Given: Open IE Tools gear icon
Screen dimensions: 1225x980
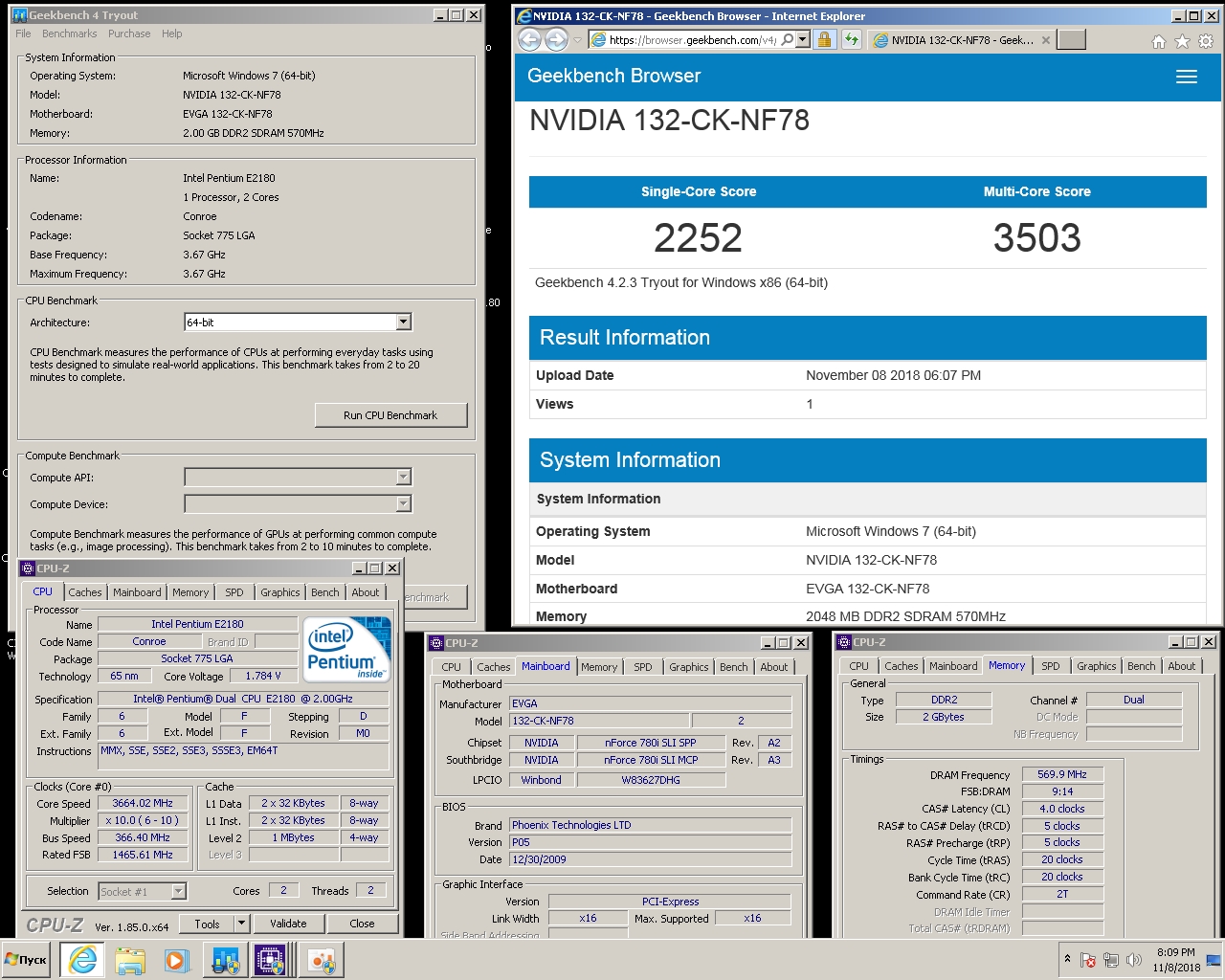Looking at the screenshot, I should pos(1206,41).
